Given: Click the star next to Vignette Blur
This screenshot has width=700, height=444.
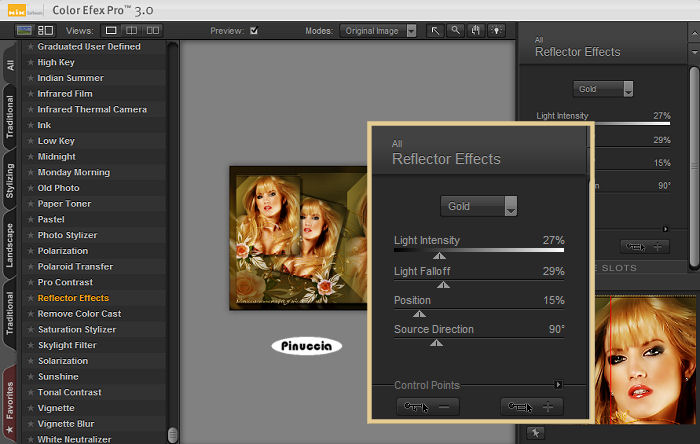Looking at the screenshot, I should [30, 423].
